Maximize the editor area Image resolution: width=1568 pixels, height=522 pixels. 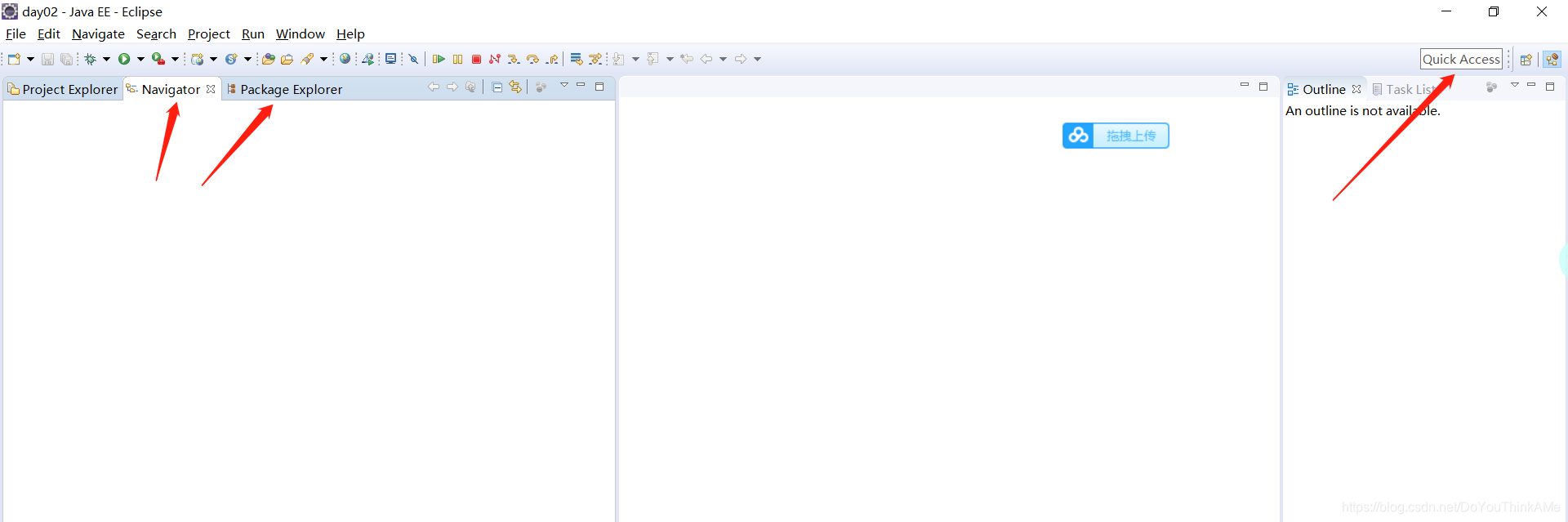[x=1263, y=87]
